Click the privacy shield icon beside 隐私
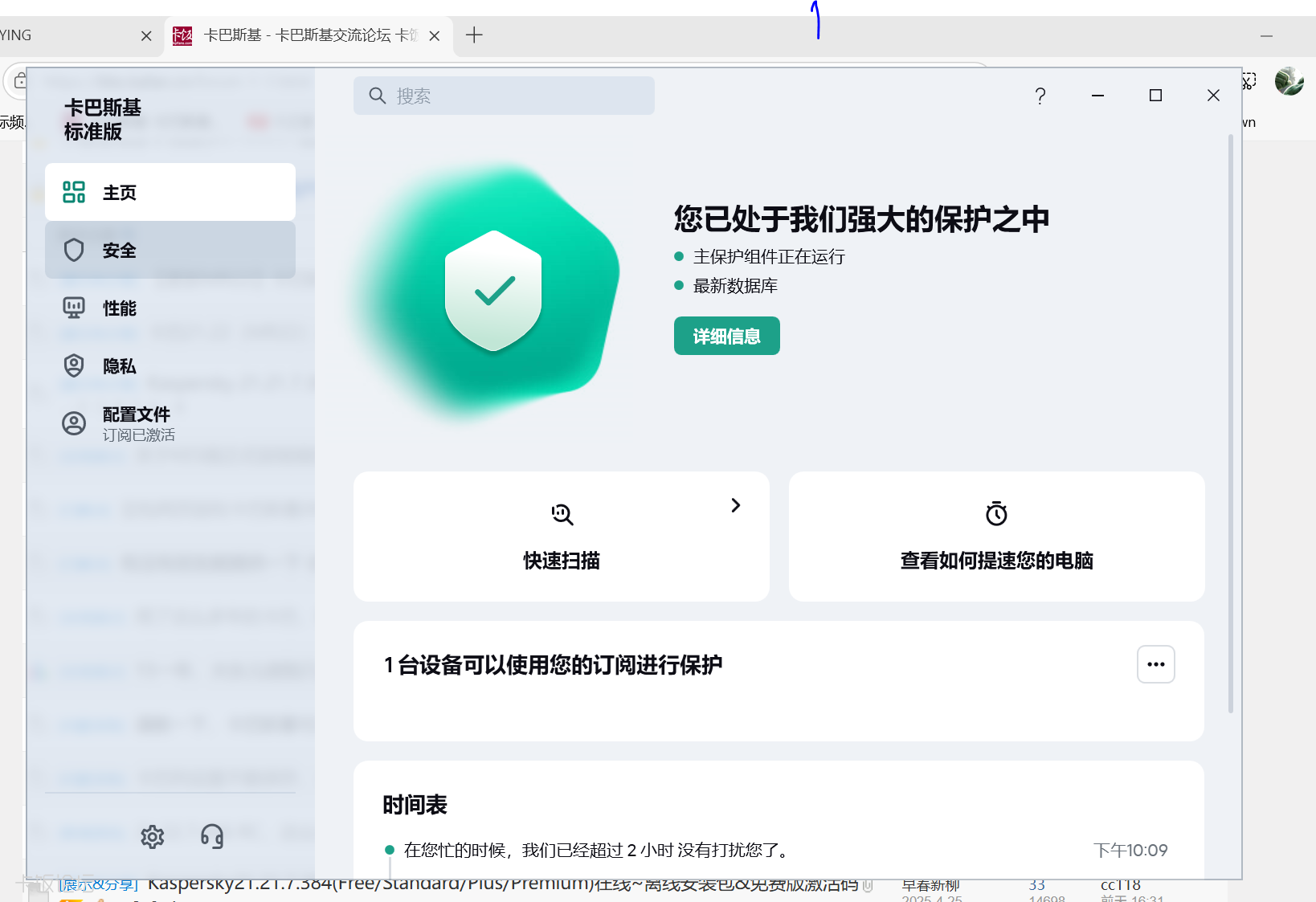Image resolution: width=1316 pixels, height=902 pixels. pos(74,365)
